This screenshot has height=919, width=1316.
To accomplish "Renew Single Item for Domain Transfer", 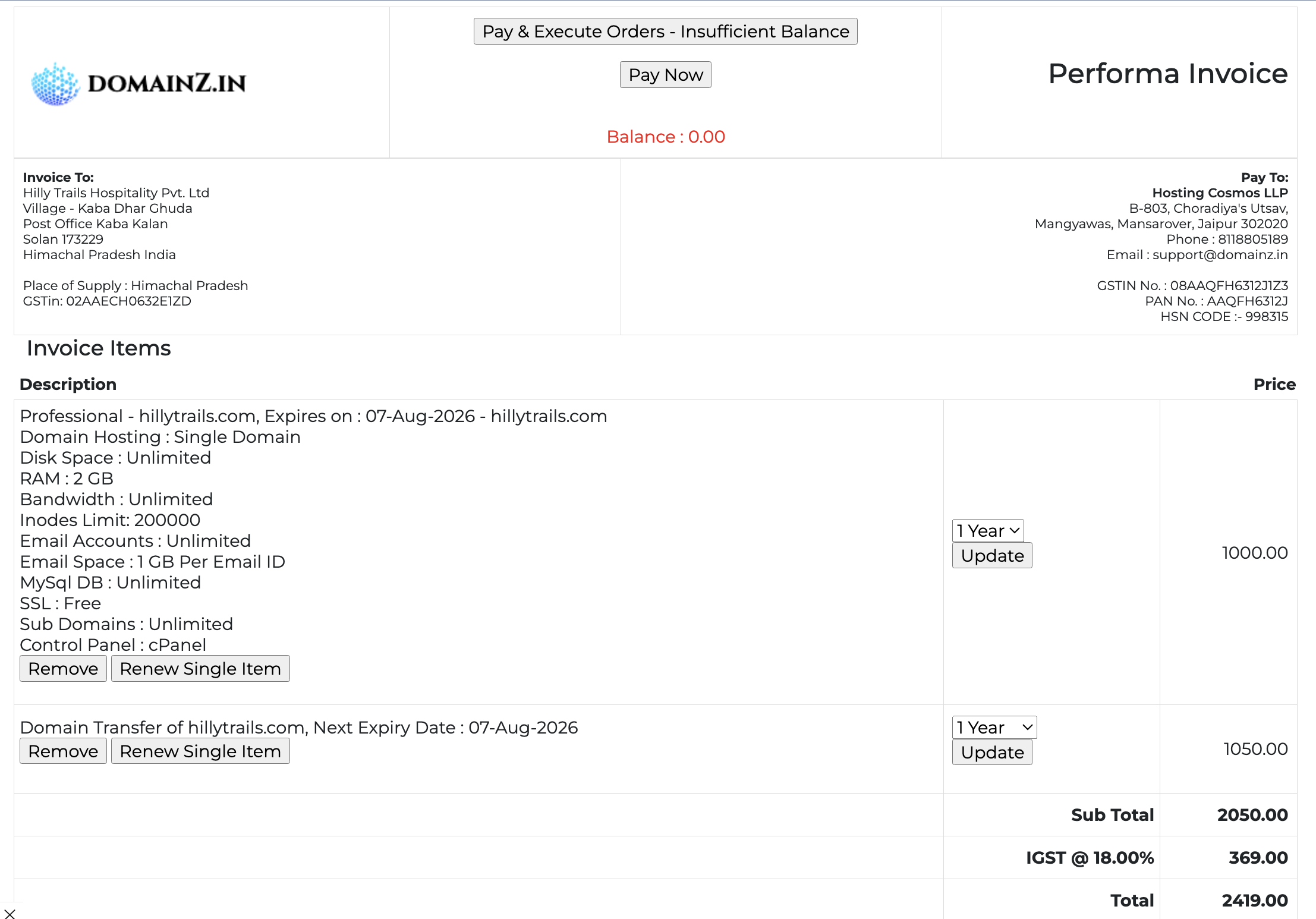I will (x=200, y=751).
